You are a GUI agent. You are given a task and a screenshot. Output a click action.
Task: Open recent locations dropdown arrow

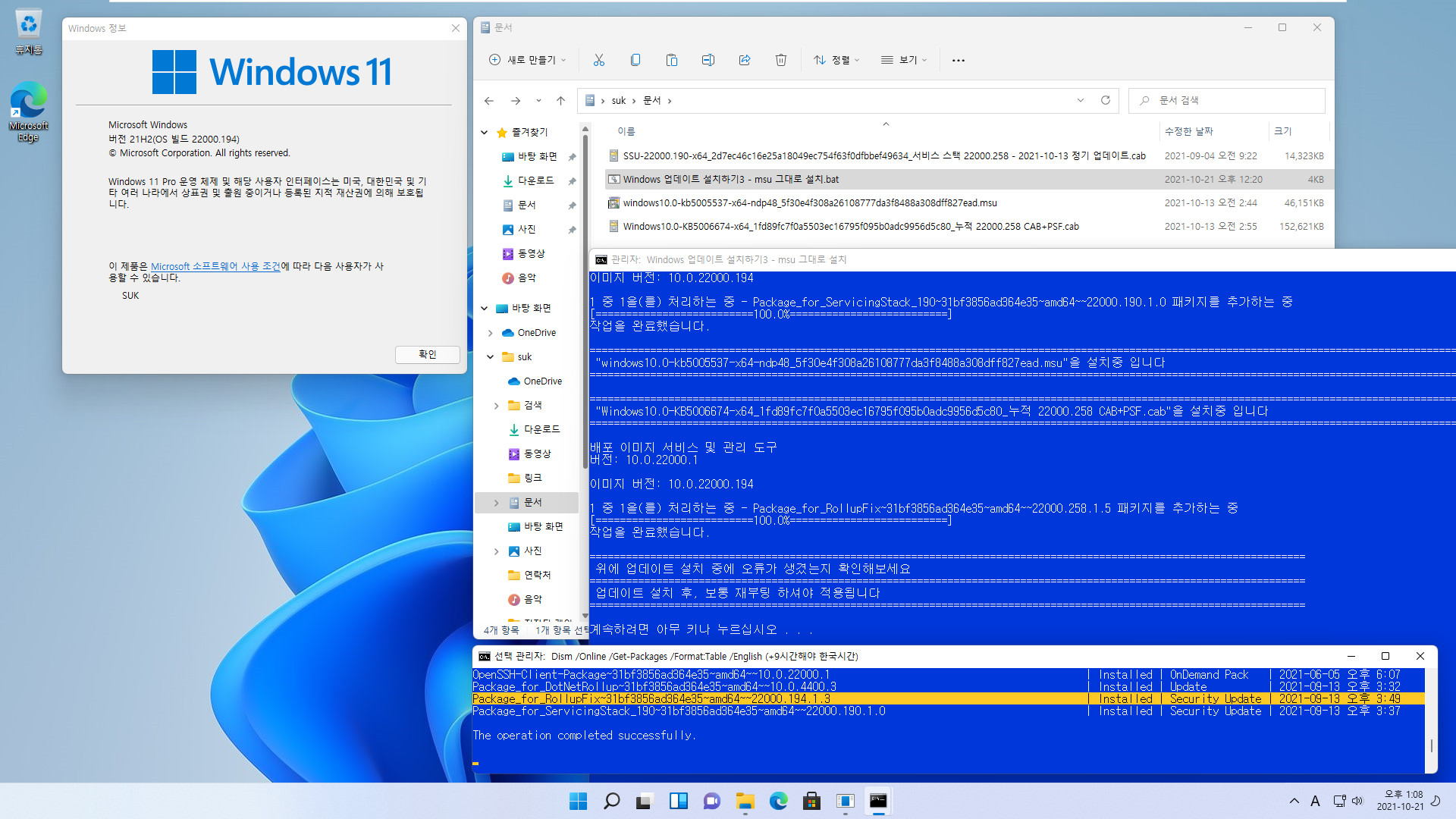pos(538,100)
